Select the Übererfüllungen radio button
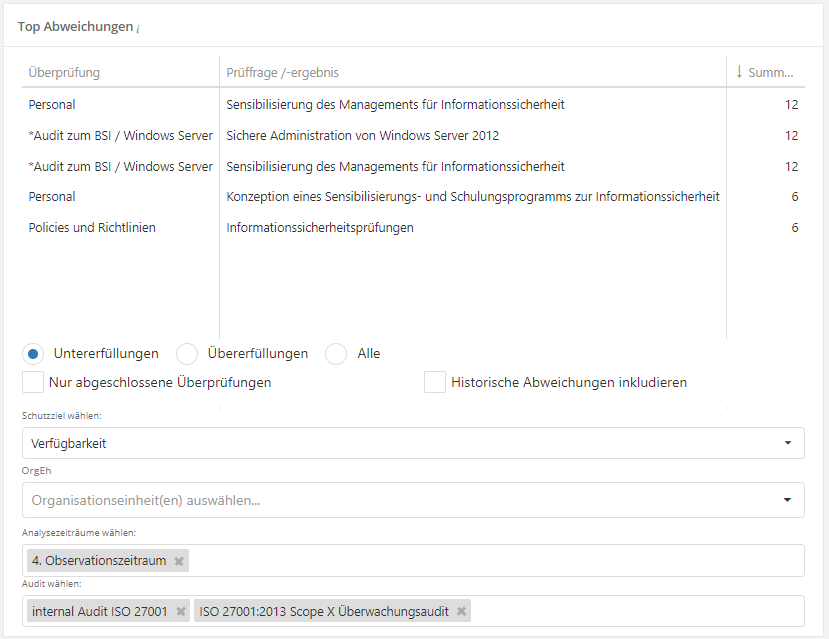The width and height of the screenshot is (829, 639). pyautogui.click(x=187, y=354)
